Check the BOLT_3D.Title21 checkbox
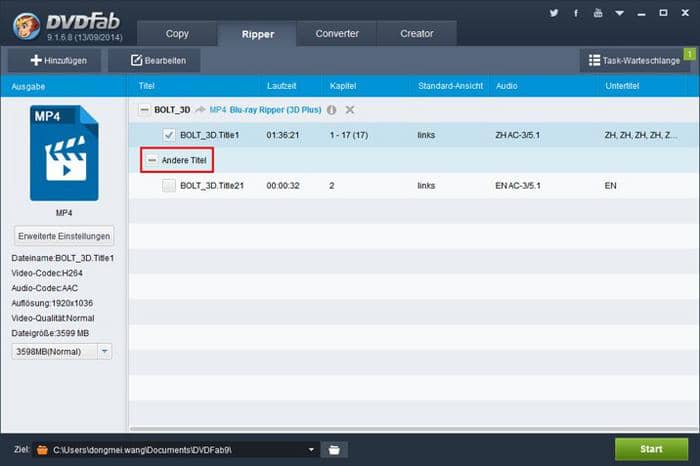 [169, 186]
